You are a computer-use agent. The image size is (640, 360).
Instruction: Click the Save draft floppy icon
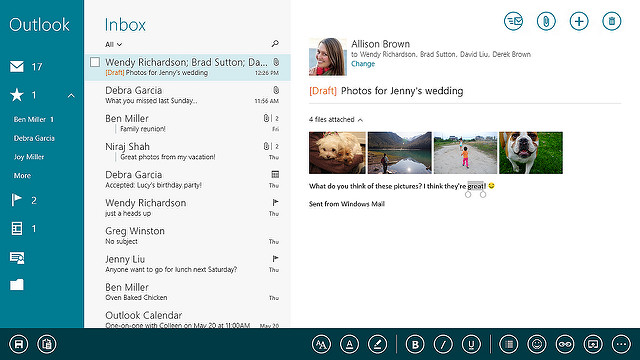(19, 344)
